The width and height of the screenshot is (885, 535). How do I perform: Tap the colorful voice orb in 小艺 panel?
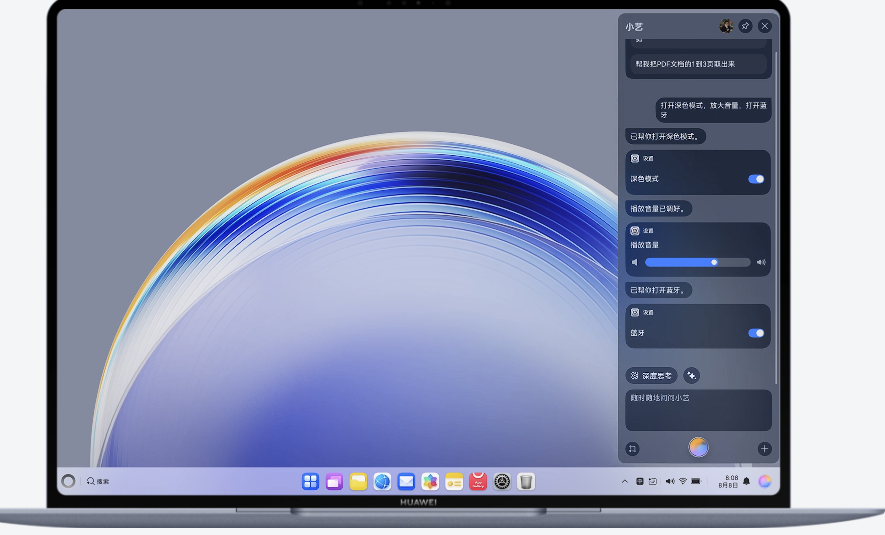click(x=698, y=448)
